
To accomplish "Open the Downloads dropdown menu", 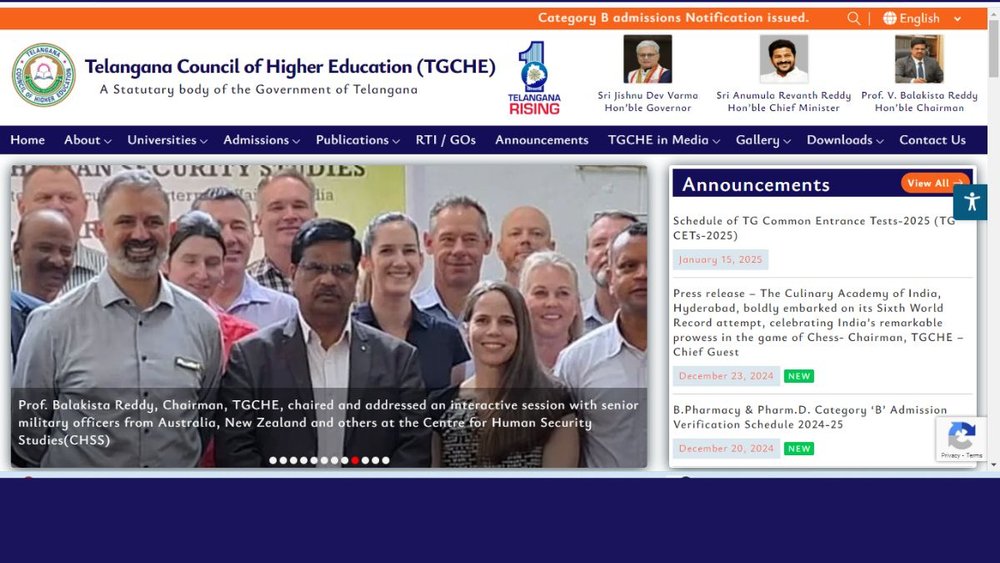I will 844,140.
